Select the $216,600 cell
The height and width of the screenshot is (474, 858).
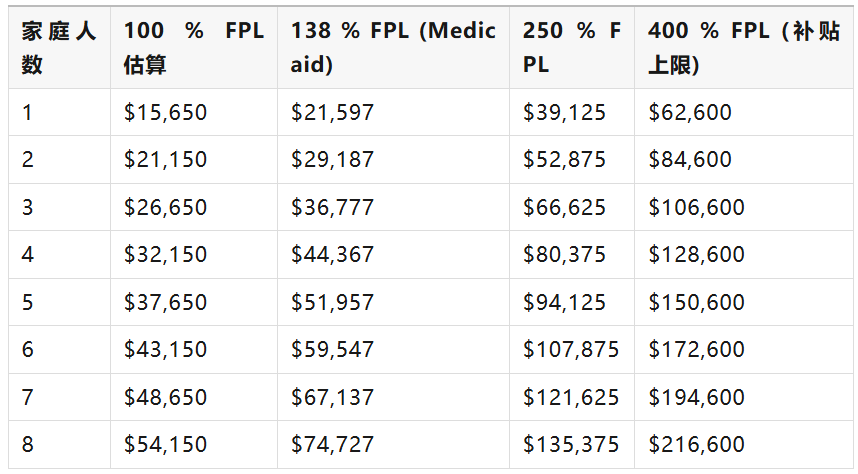point(696,445)
